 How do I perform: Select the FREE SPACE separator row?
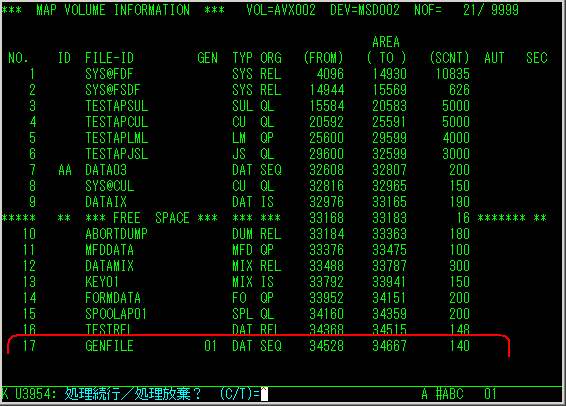click(x=274, y=218)
